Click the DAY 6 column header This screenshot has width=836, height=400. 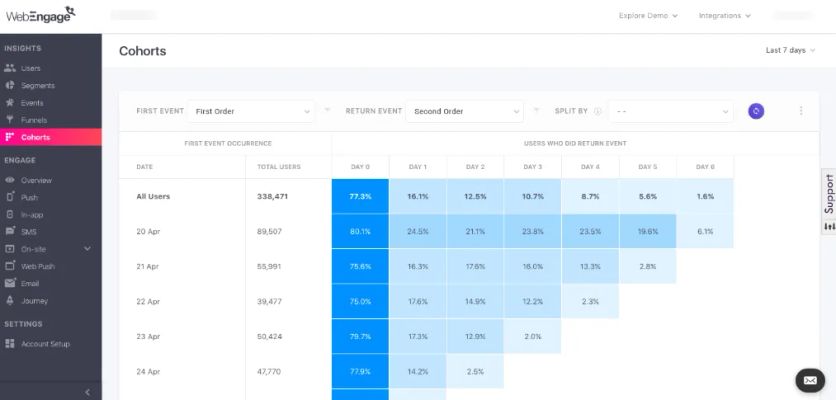pos(705,166)
